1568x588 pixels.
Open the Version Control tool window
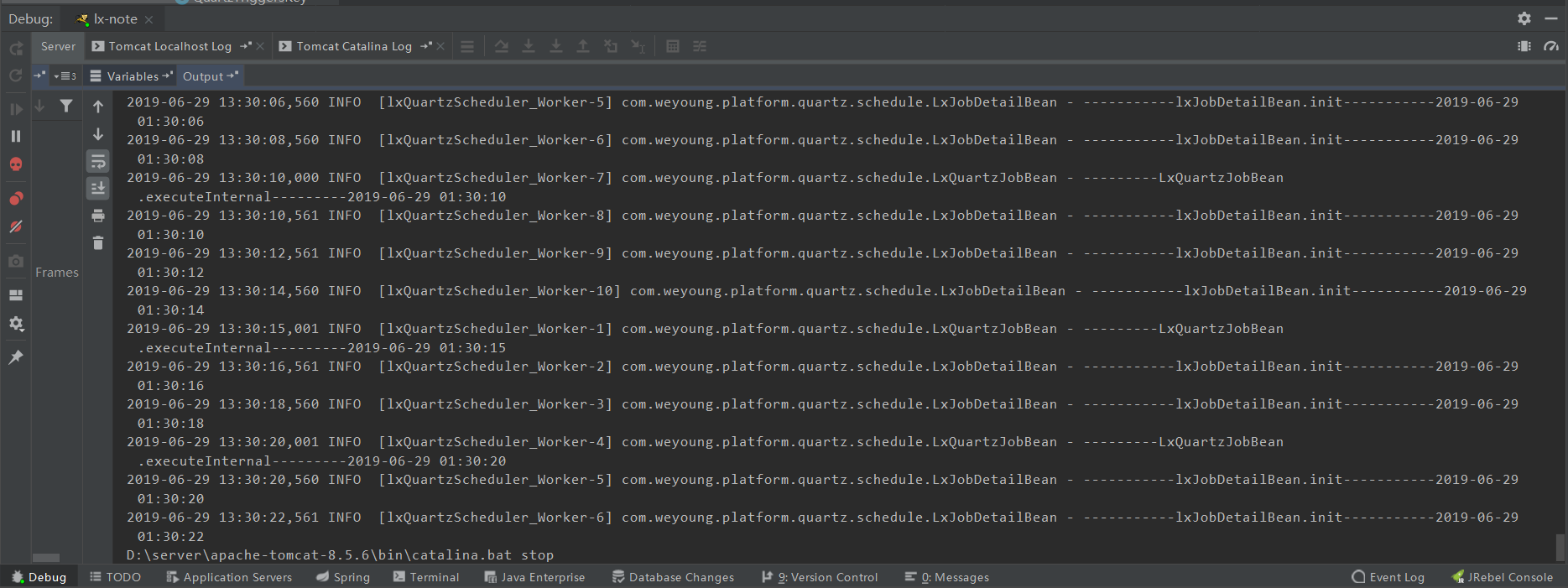click(820, 577)
